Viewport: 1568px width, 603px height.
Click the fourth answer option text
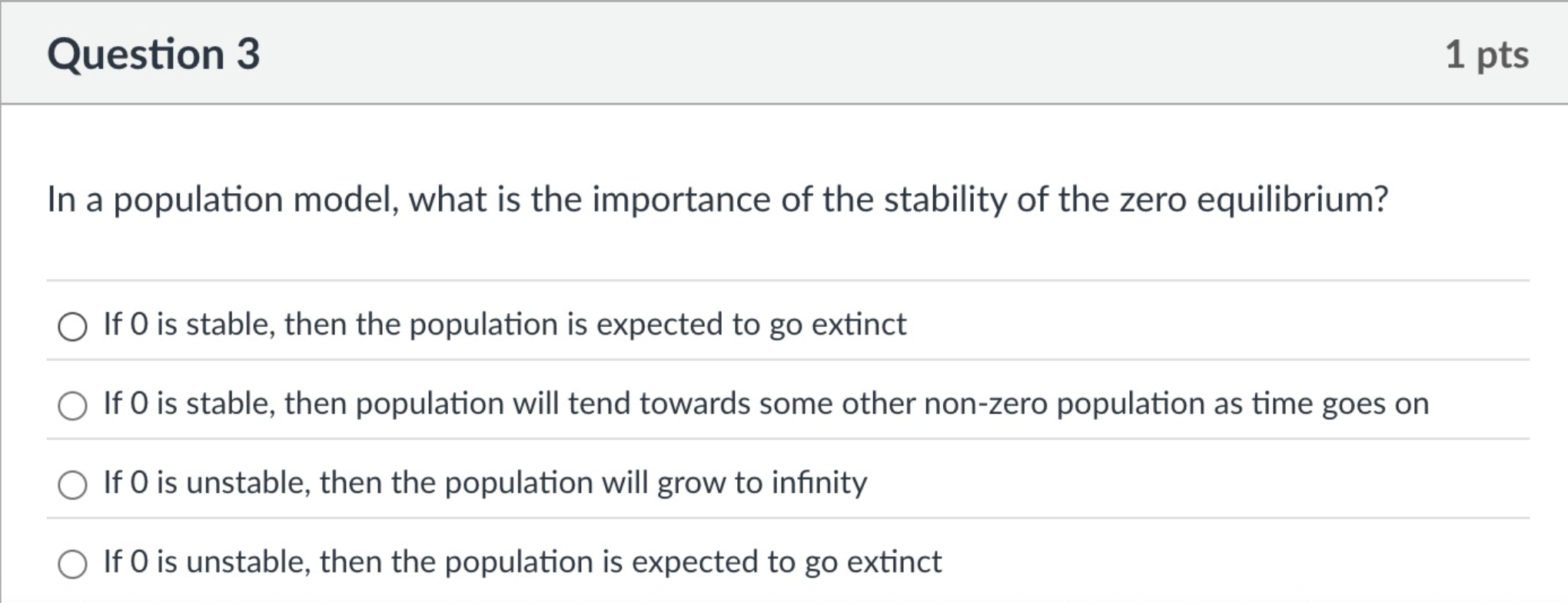(523, 561)
